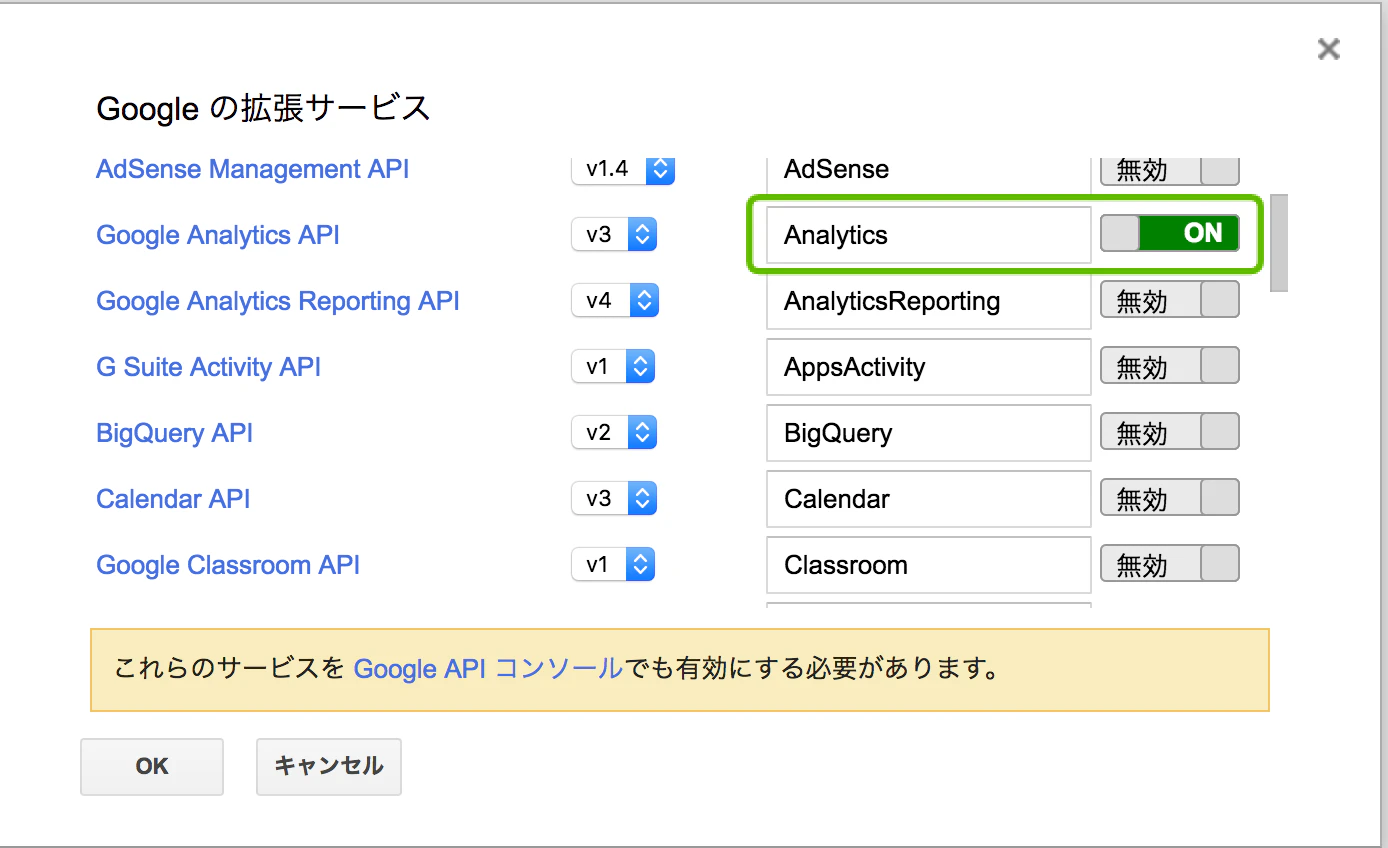The height and width of the screenshot is (848, 1388).
Task: Close the Google advanced services dialog
Action: click(x=1328, y=49)
